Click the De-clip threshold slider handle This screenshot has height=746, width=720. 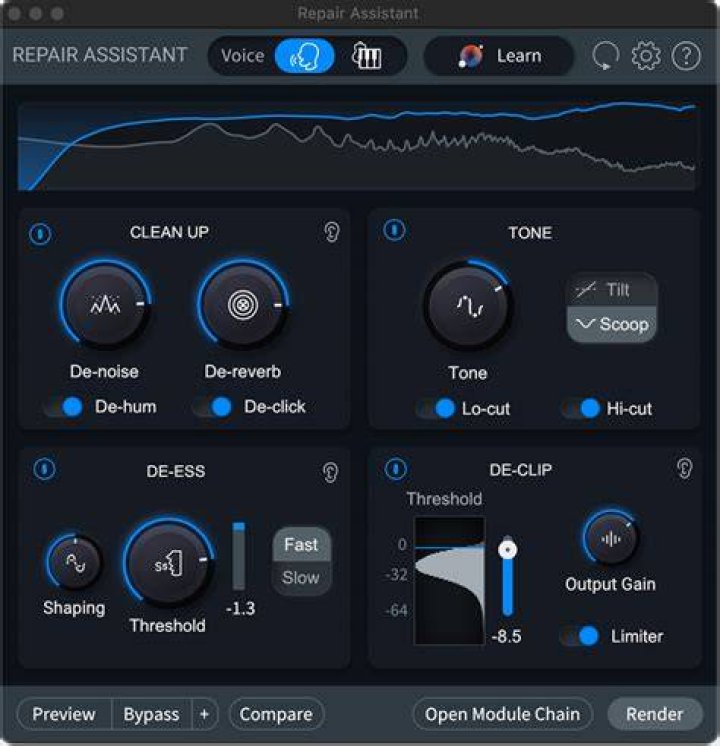pos(508,550)
